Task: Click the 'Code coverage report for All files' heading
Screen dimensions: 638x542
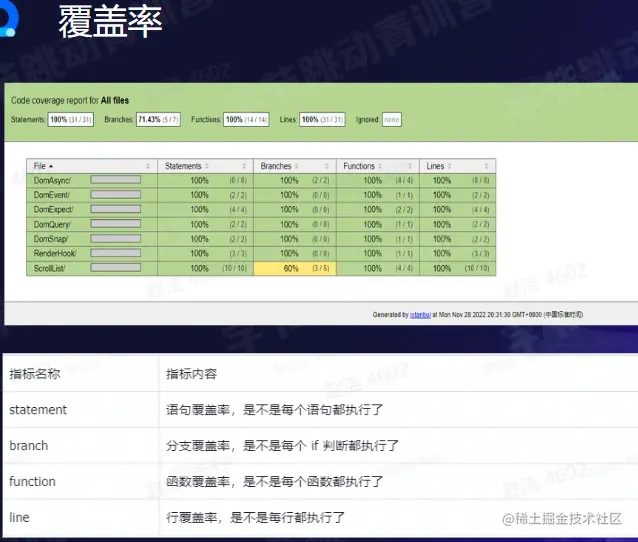Action: click(70, 101)
